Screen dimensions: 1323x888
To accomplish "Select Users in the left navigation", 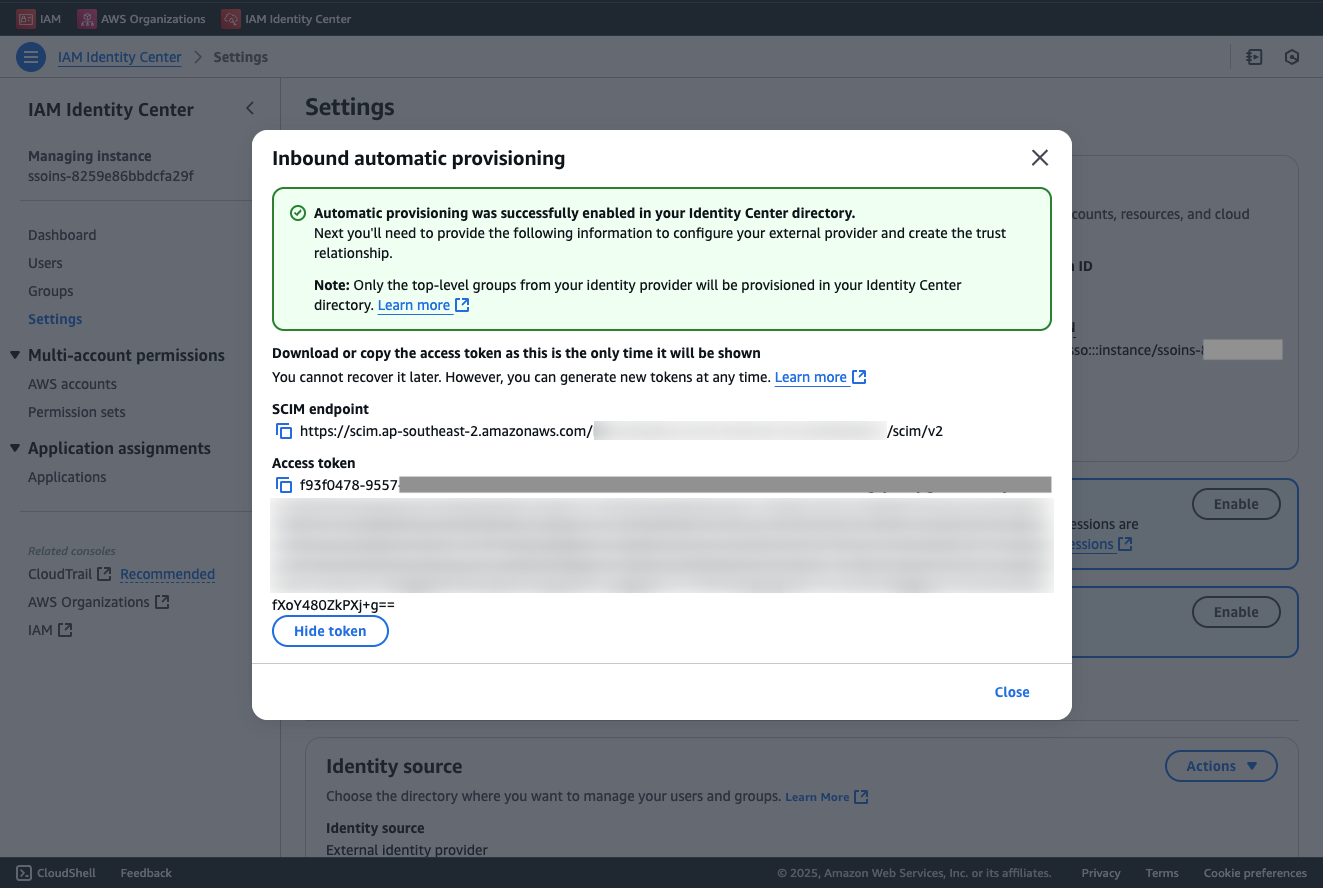I will (45, 262).
